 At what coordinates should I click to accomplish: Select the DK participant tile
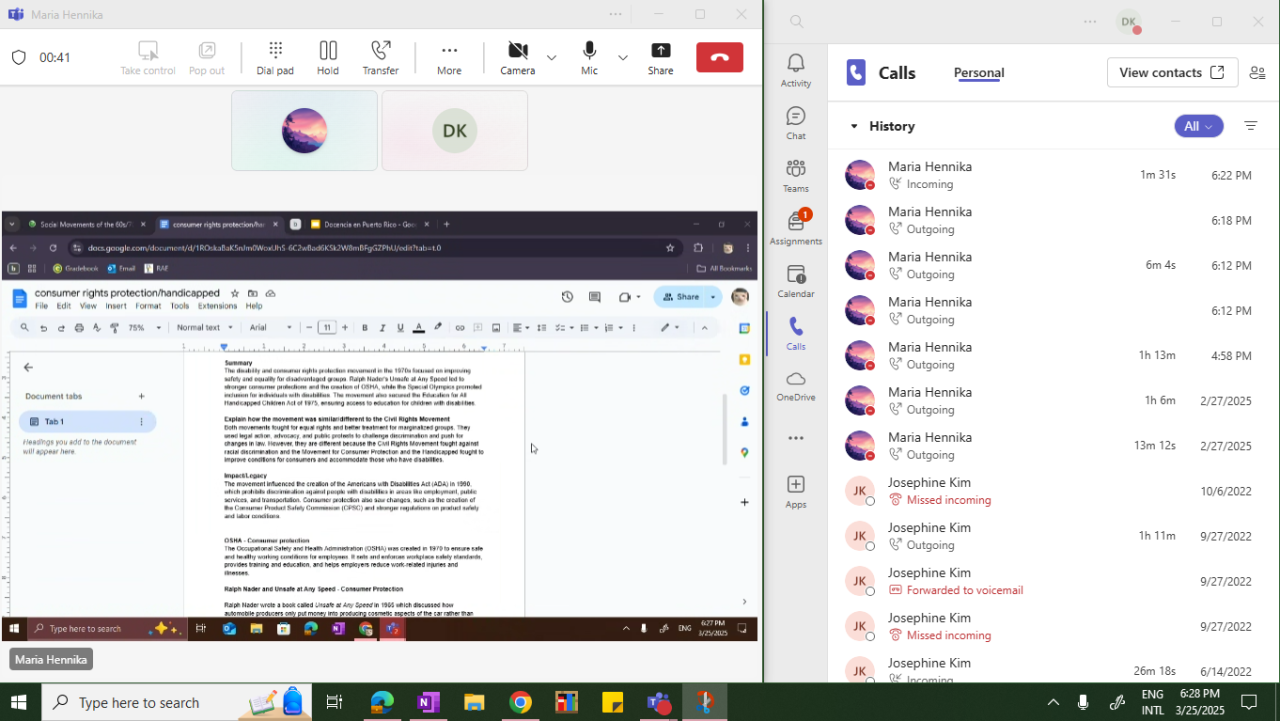(455, 131)
